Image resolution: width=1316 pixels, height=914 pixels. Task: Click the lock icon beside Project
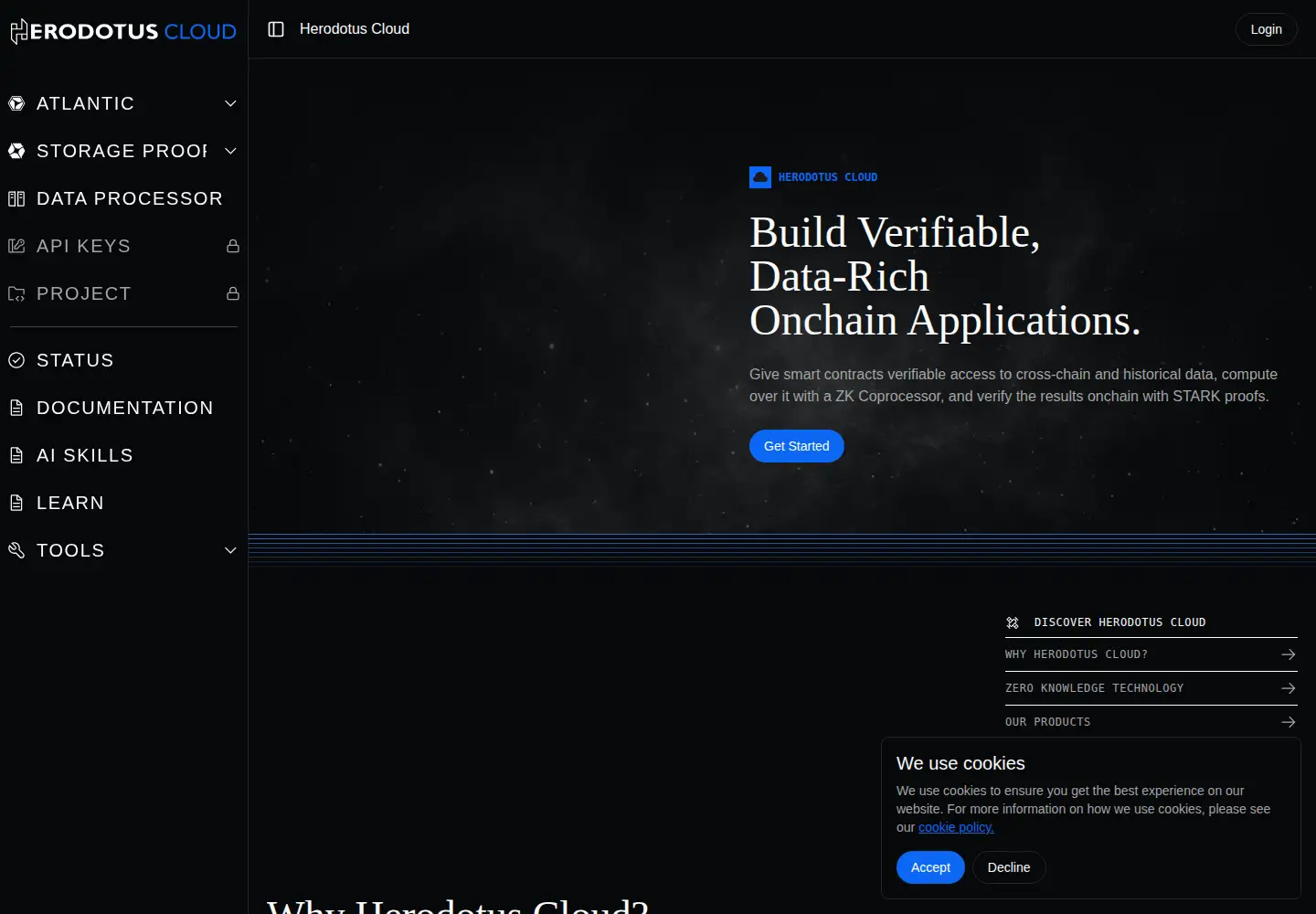[x=233, y=293]
